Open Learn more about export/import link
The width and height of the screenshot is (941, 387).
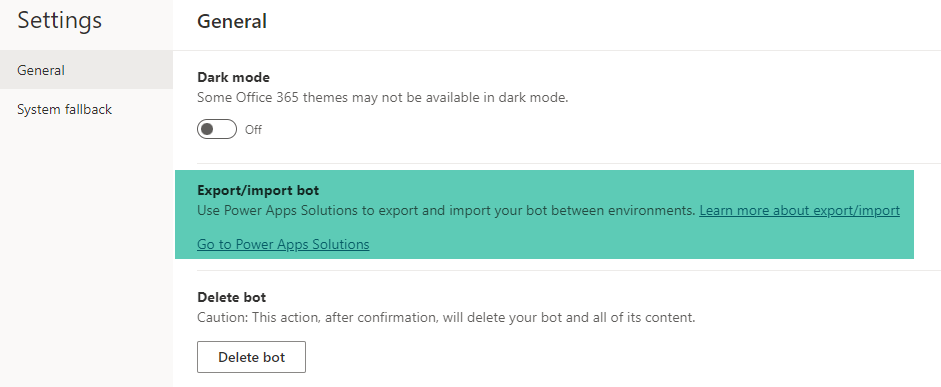point(799,211)
